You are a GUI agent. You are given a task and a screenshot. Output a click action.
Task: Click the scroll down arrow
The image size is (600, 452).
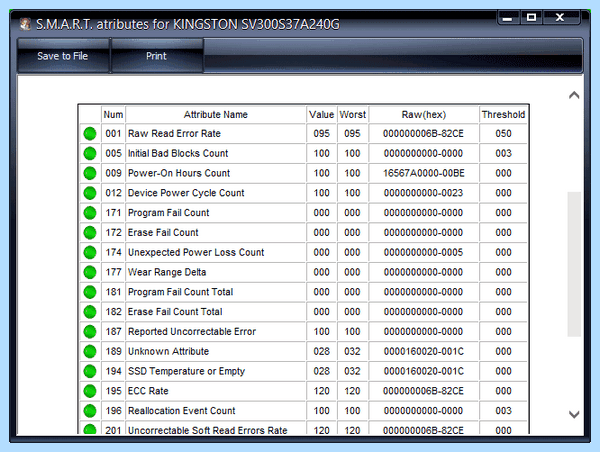[x=574, y=414]
